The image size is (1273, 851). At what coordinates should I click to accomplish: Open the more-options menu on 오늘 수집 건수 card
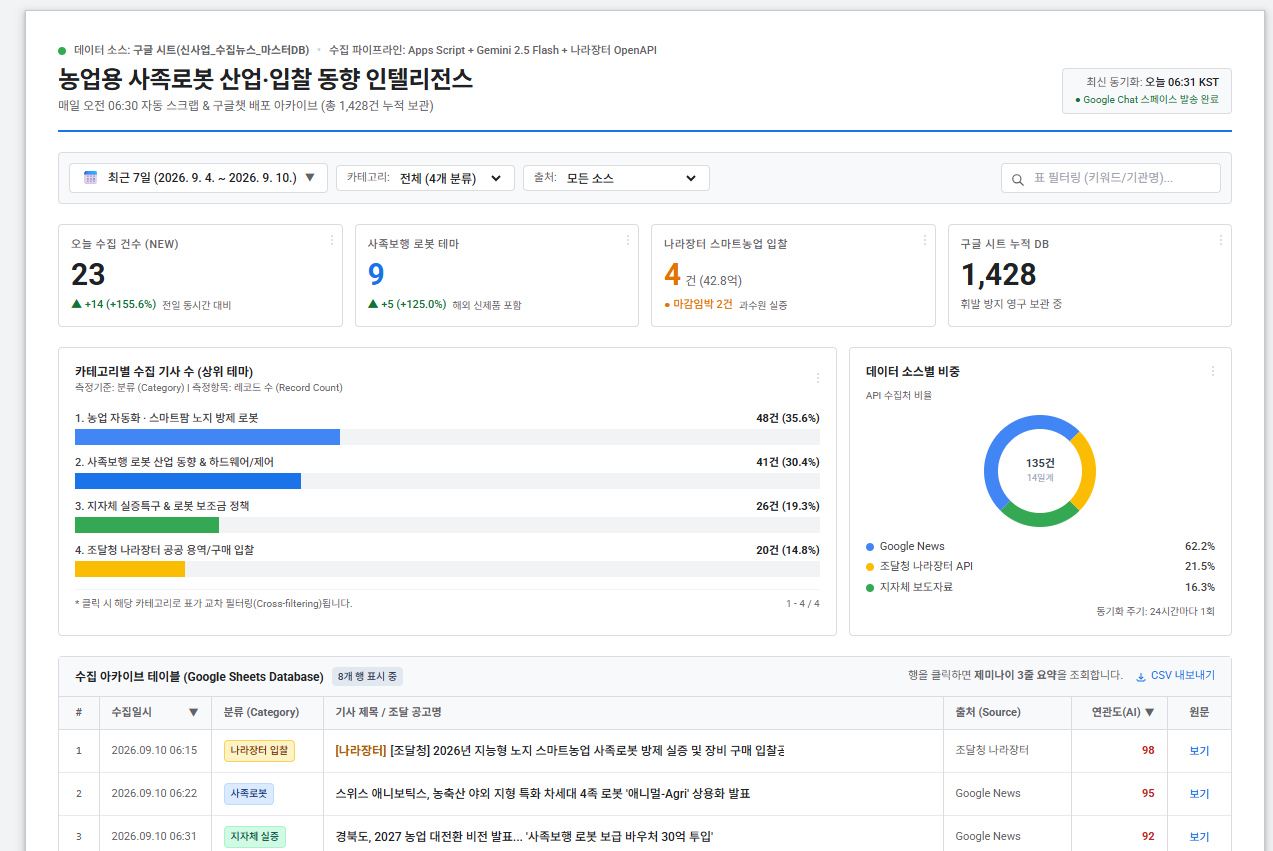332,240
